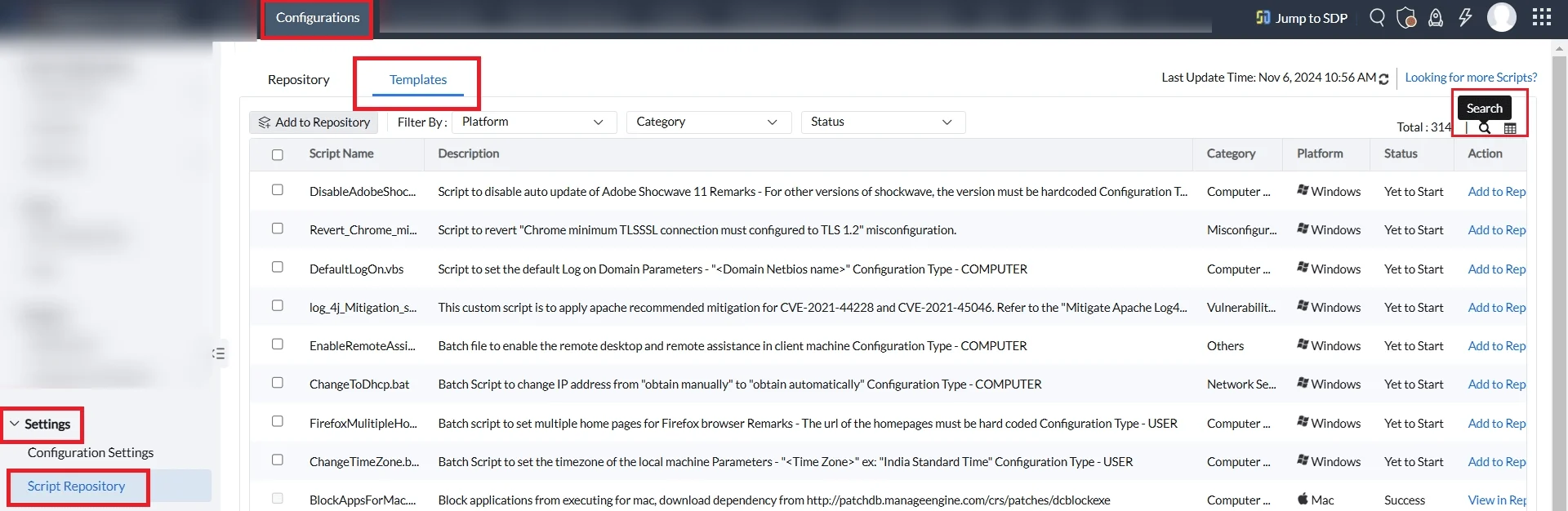1568x511 pixels.
Task: Switch to the Templates tab
Action: 418,79
